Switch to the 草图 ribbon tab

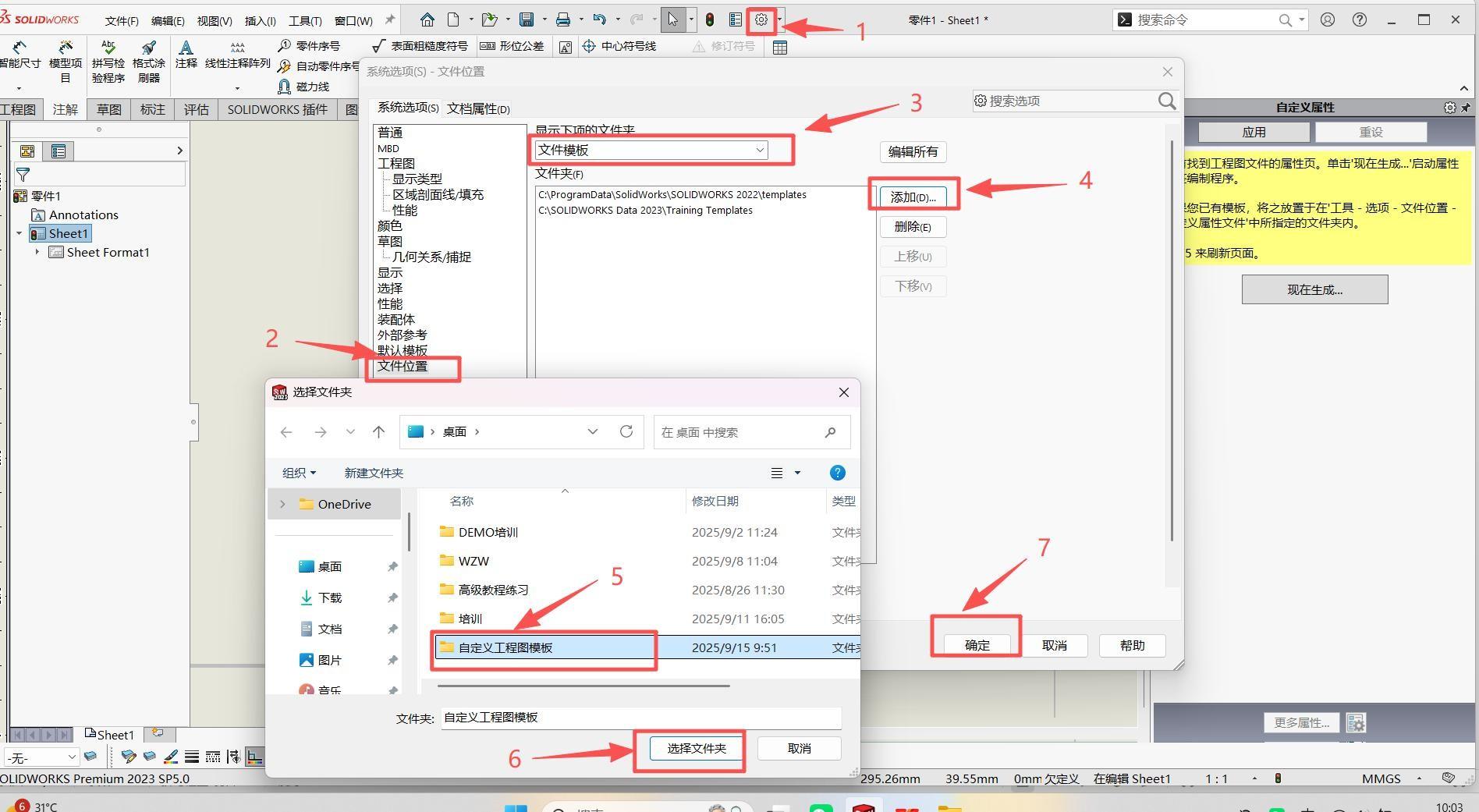108,109
